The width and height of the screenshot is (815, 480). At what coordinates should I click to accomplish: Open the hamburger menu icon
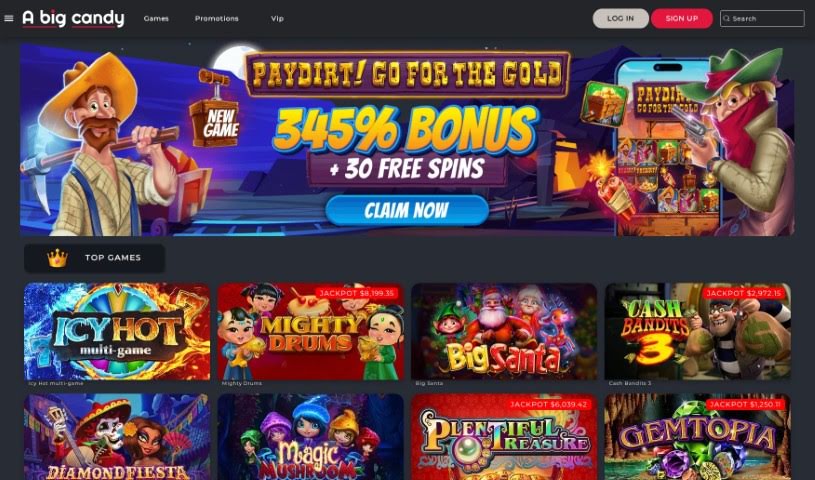8,18
